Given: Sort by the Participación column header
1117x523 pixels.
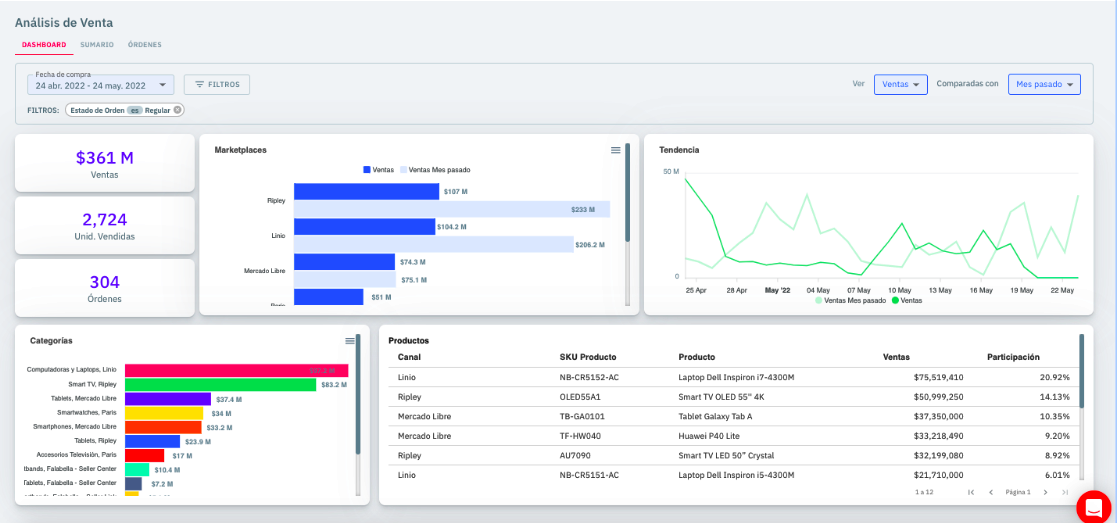Looking at the screenshot, I should coord(1013,357).
